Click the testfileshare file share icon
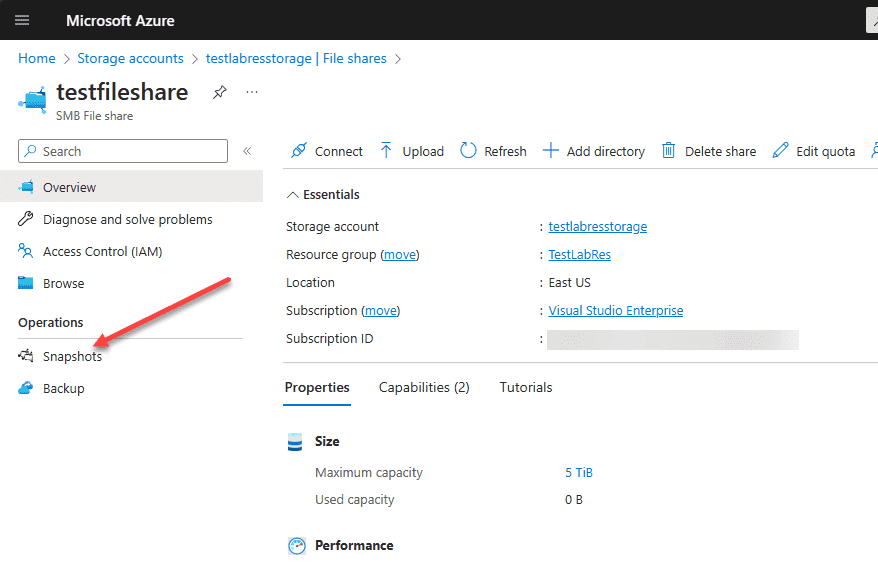This screenshot has width=878, height=565. click(33, 101)
